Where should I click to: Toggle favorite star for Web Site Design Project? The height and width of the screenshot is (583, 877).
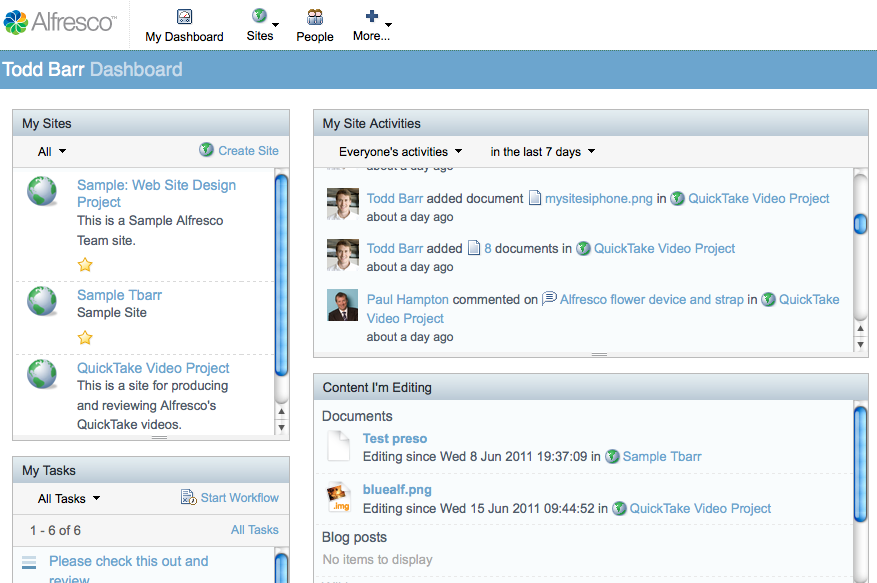85,265
